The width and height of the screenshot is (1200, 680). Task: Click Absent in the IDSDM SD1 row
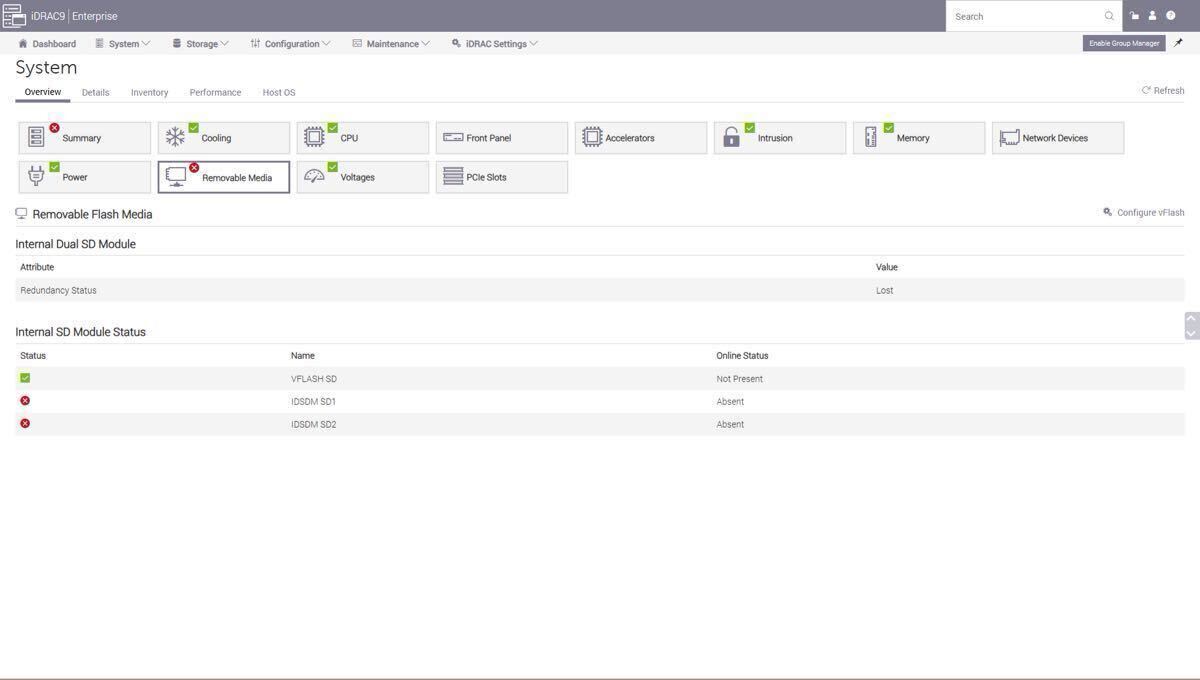click(x=730, y=402)
